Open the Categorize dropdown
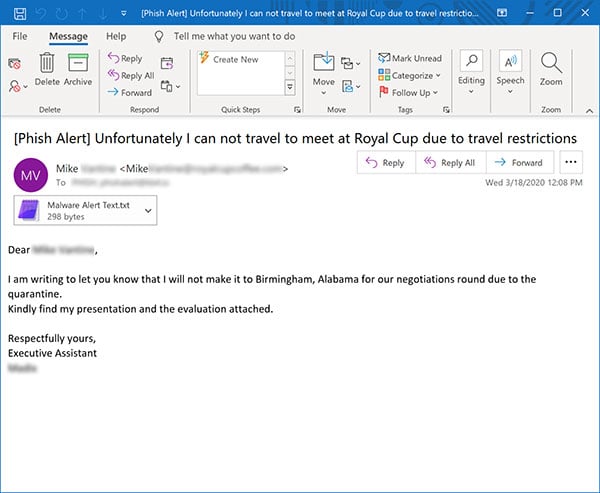The width and height of the screenshot is (600, 493). coord(409,75)
